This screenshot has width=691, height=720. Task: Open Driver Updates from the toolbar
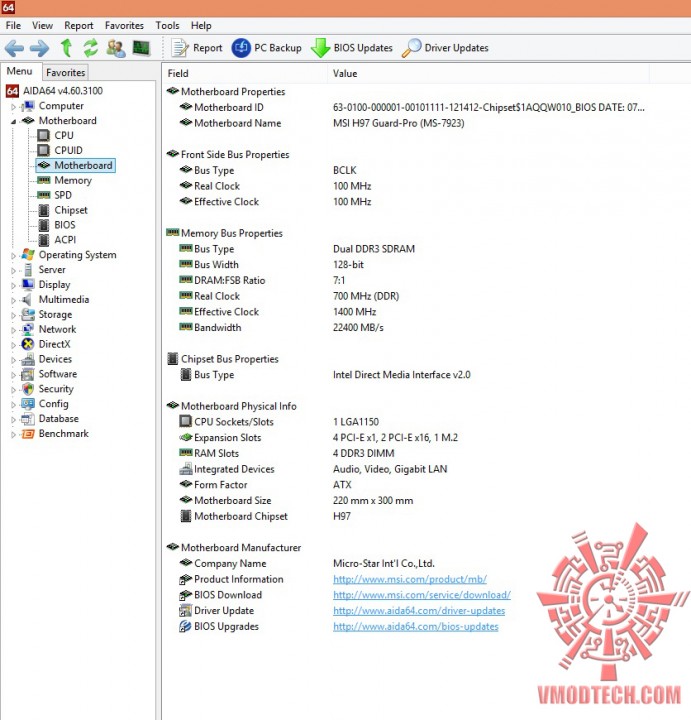445,48
